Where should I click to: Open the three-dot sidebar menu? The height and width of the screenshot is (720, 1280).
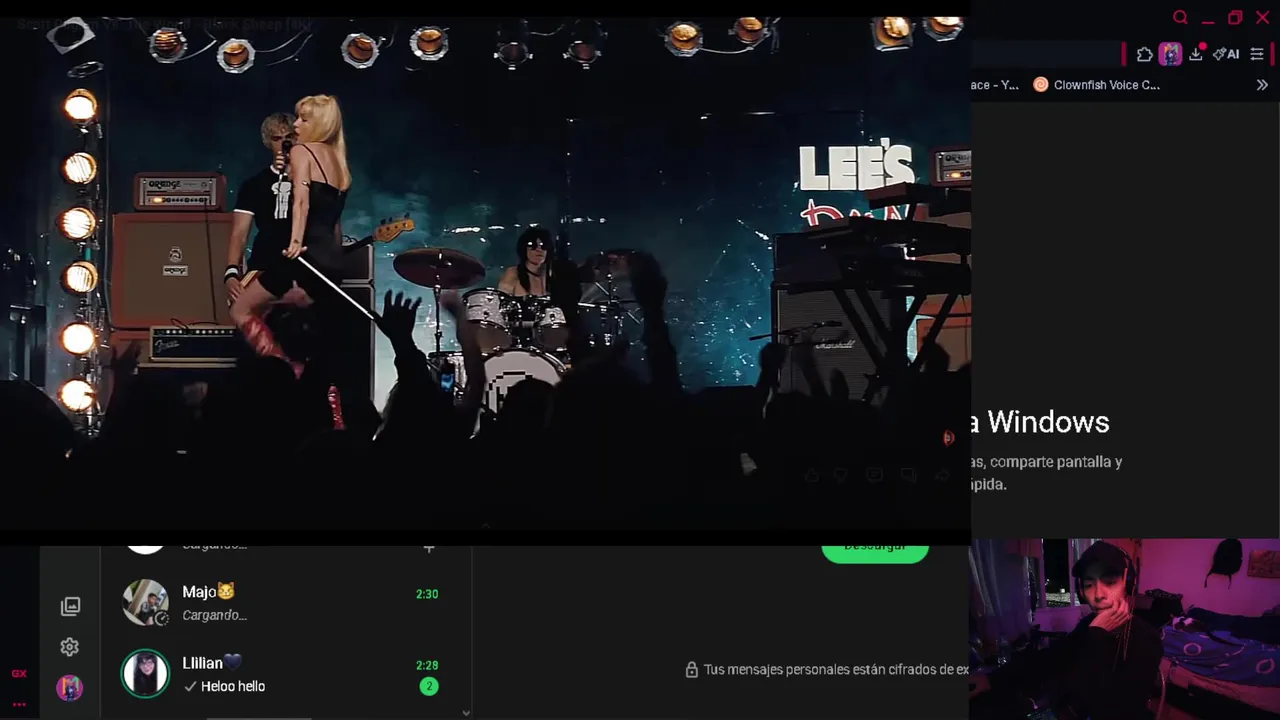19,704
